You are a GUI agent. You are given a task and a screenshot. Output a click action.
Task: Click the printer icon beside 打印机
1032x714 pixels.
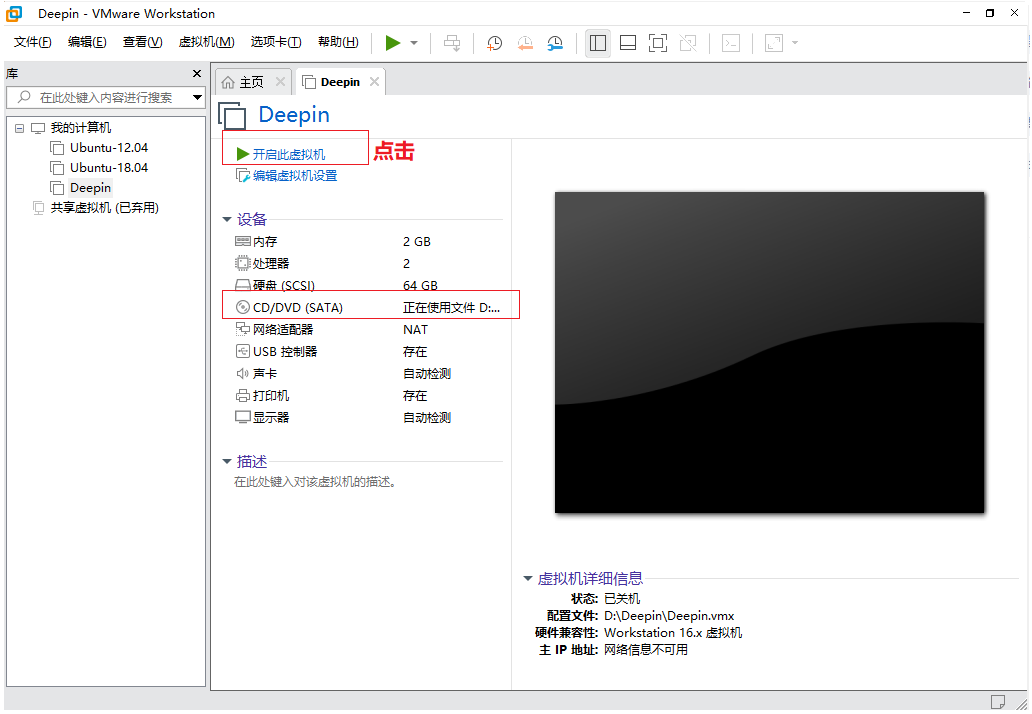click(243, 396)
